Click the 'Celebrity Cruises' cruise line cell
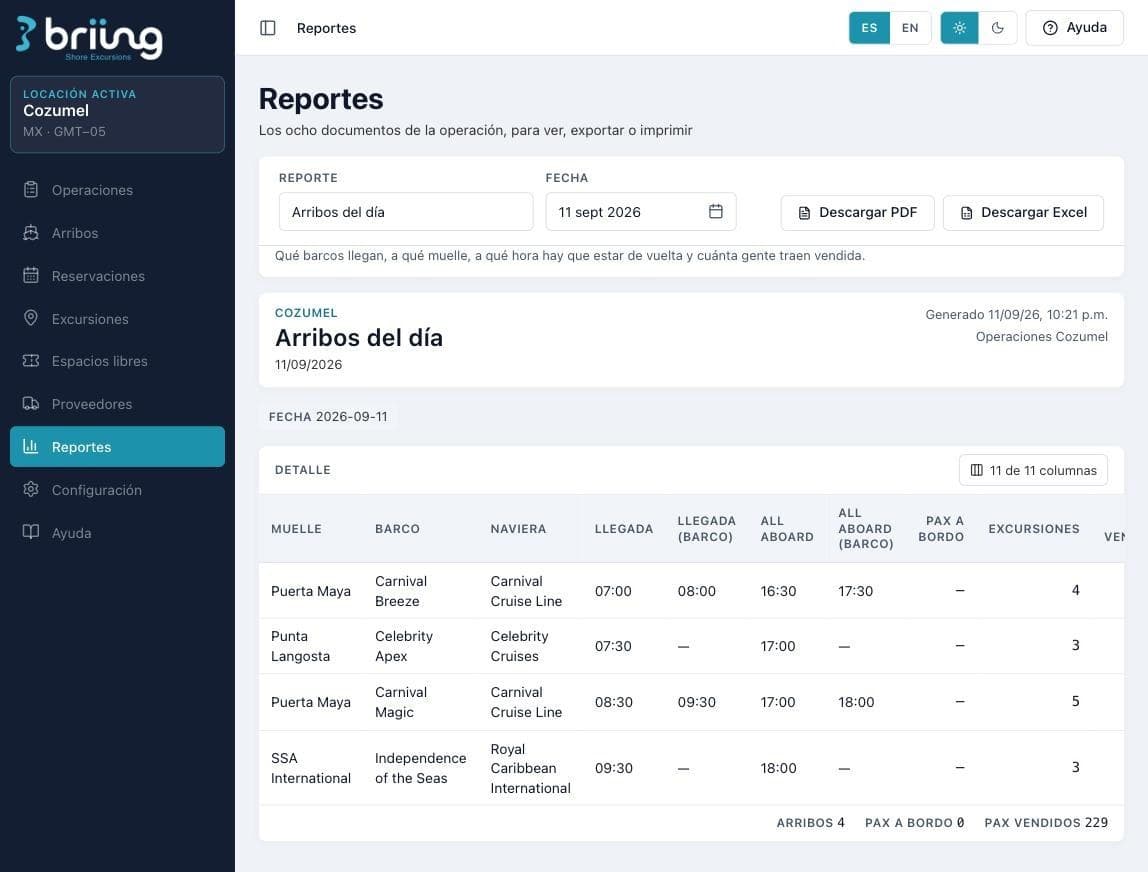 [x=520, y=646]
